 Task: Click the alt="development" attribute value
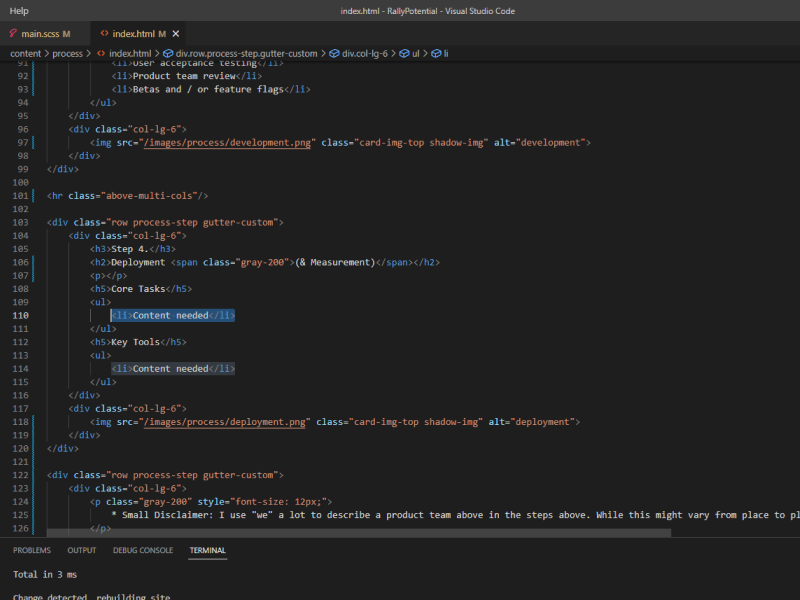(x=551, y=142)
